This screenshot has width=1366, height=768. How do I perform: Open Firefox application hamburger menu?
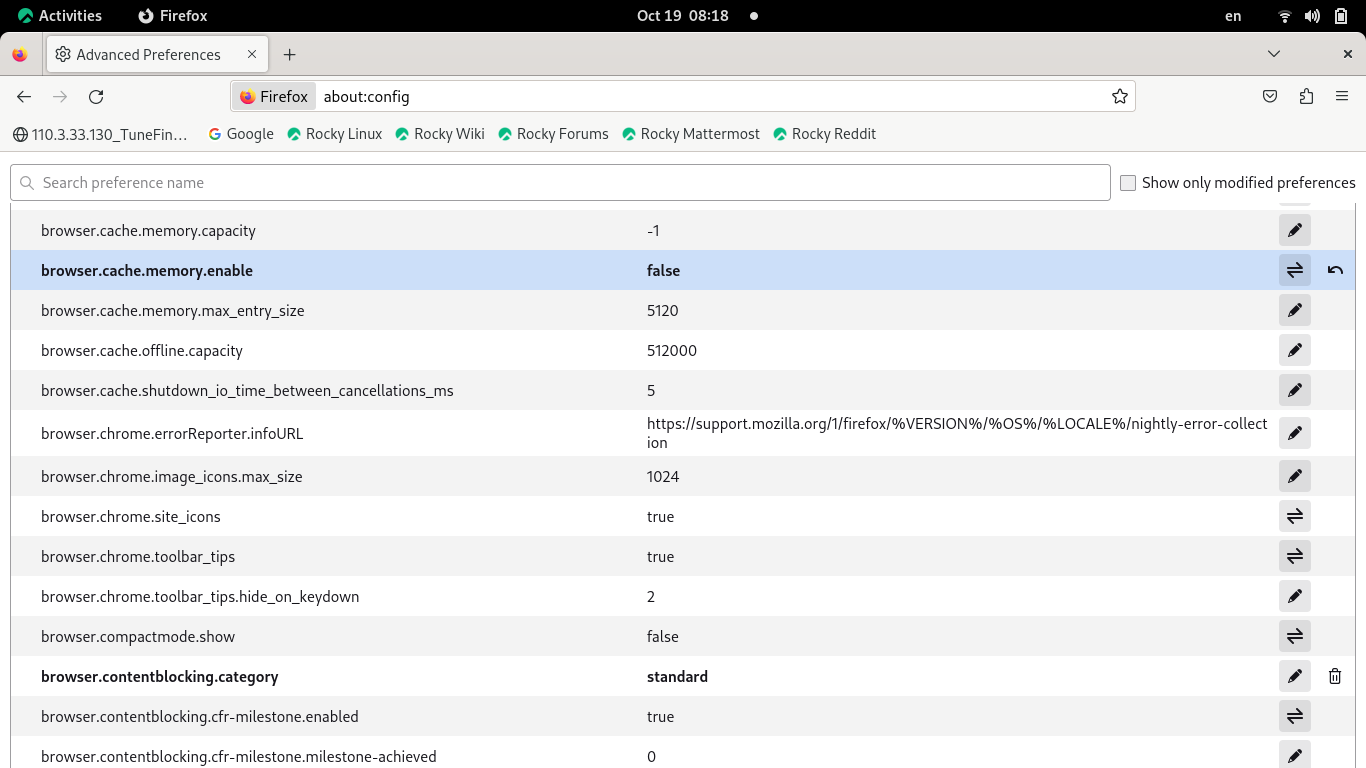(1342, 96)
